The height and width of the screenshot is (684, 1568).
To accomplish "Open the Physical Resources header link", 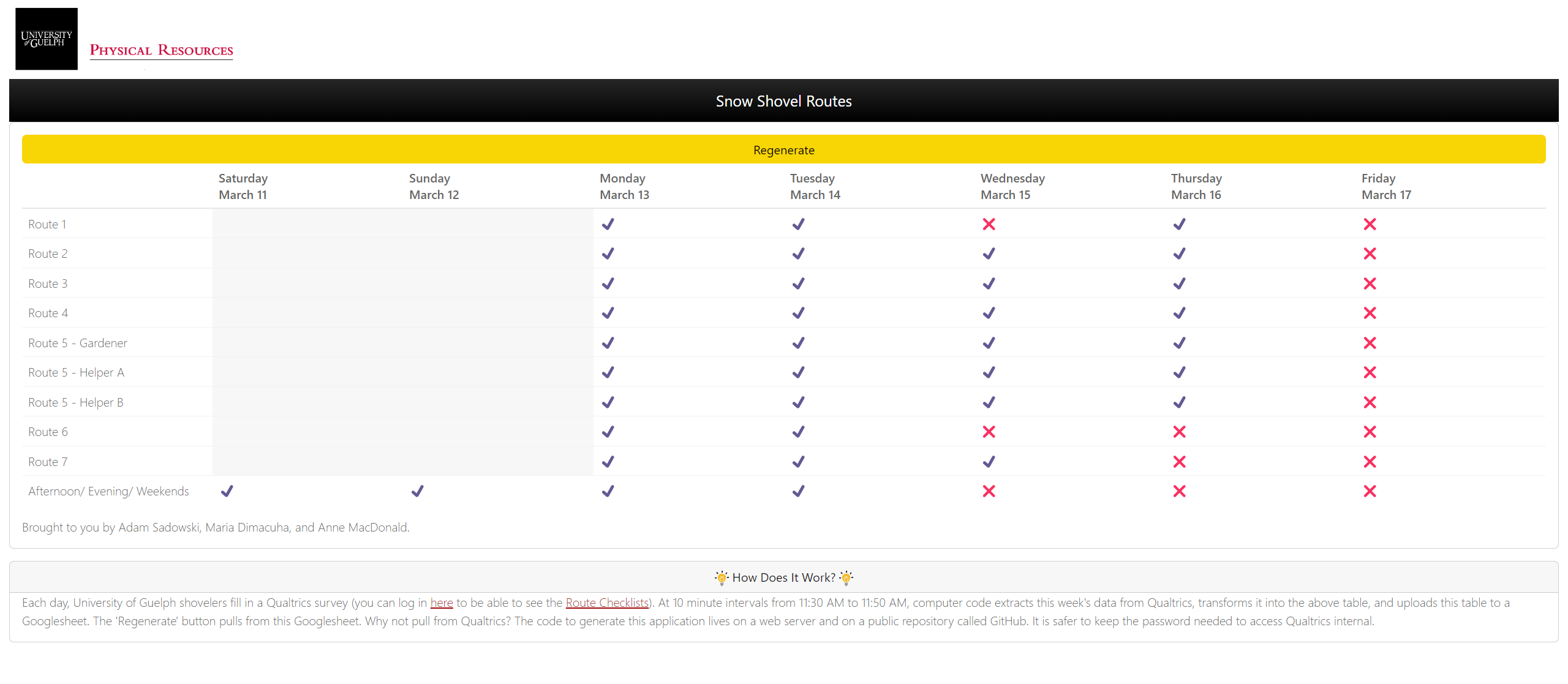I will 161,50.
